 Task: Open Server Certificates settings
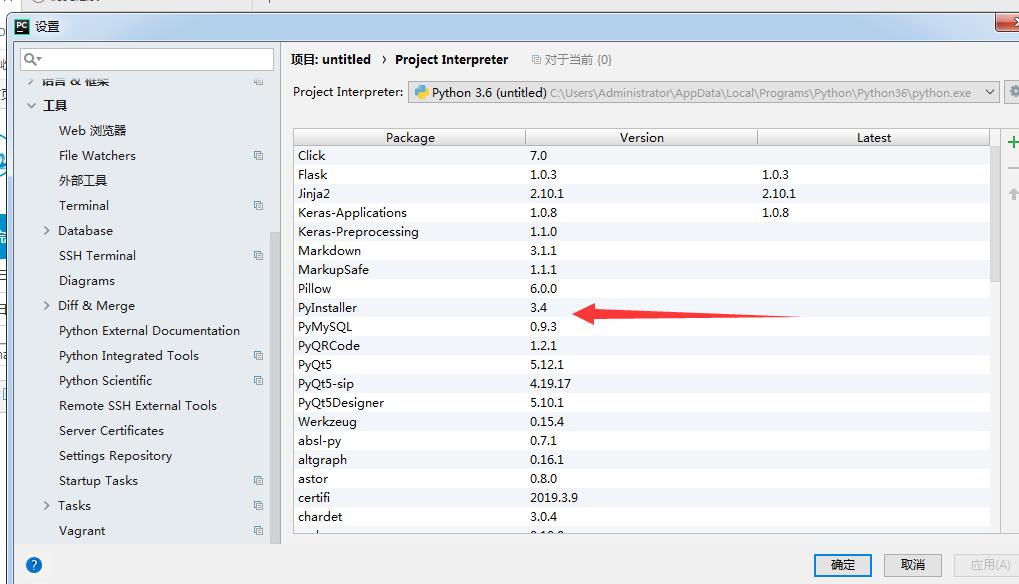coord(111,431)
